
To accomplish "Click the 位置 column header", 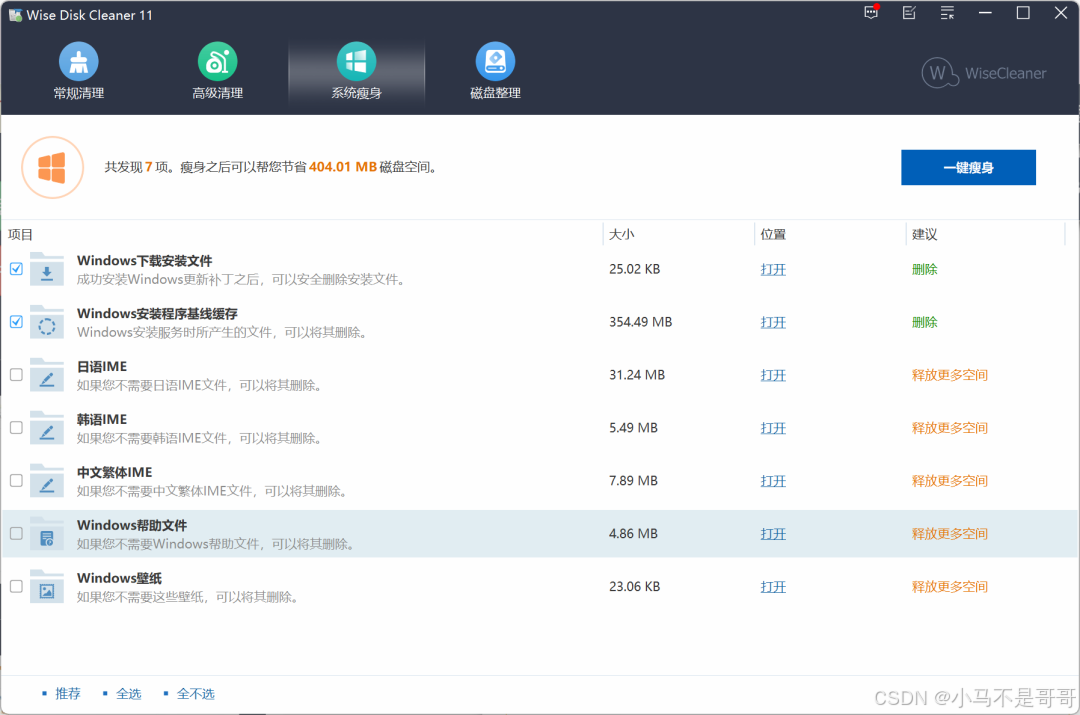I will click(773, 235).
